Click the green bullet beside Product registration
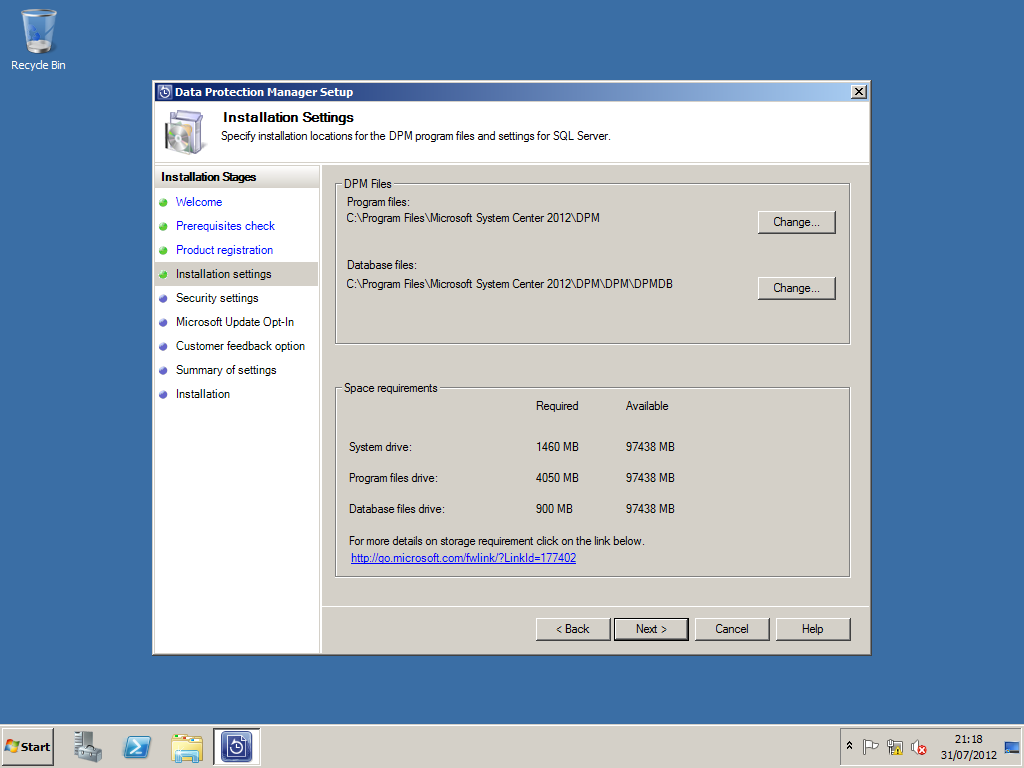Image resolution: width=1024 pixels, height=768 pixels. [x=163, y=251]
